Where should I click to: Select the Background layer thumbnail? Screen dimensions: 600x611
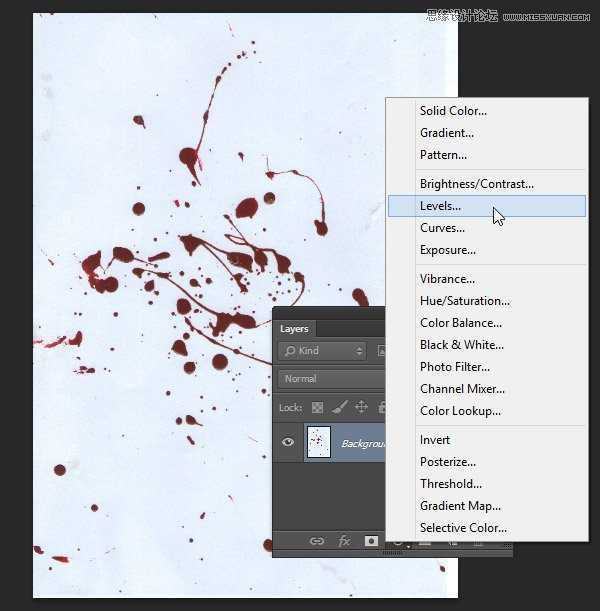coord(318,442)
